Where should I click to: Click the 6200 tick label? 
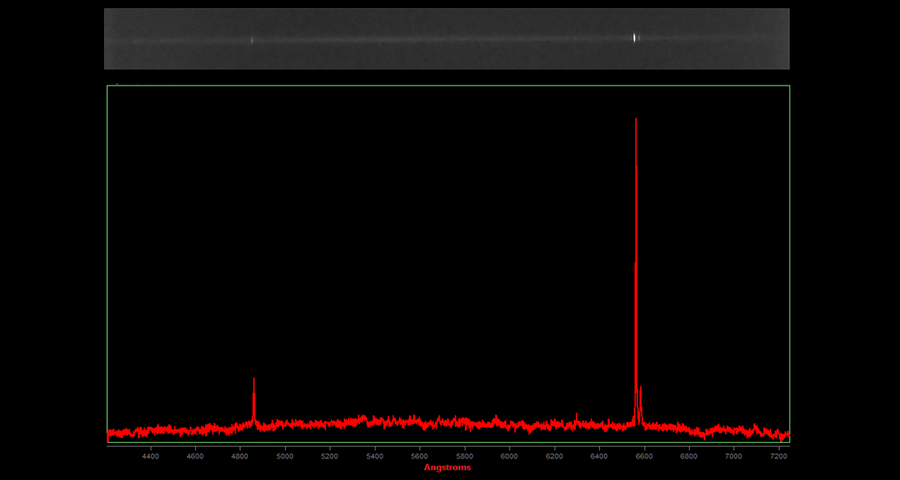pos(555,456)
